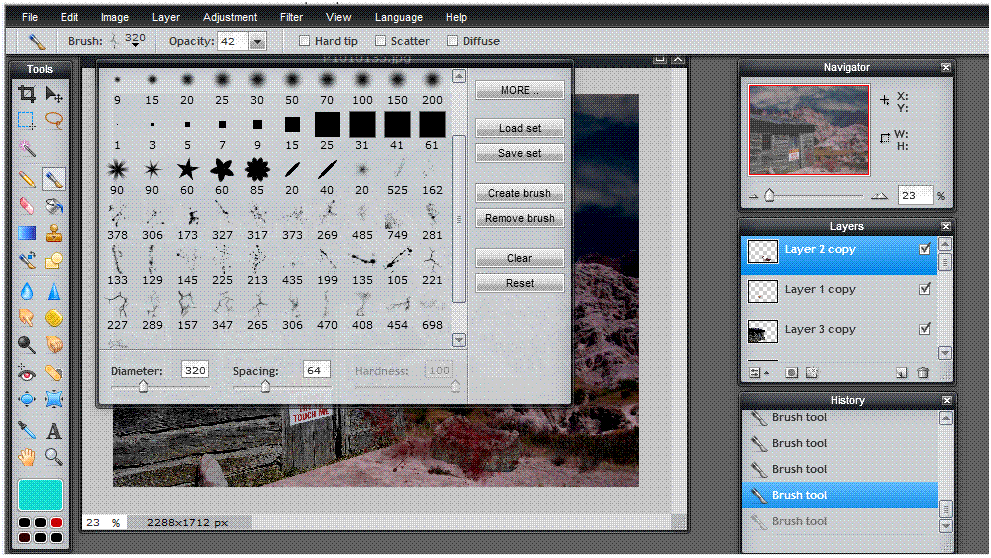
Task: Activate the Type text tool
Action: coord(54,431)
